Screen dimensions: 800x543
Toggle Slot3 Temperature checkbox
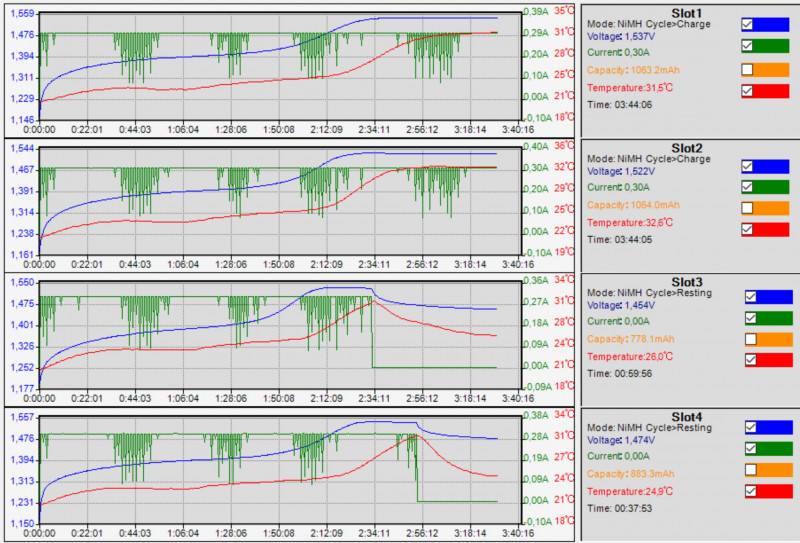click(751, 360)
